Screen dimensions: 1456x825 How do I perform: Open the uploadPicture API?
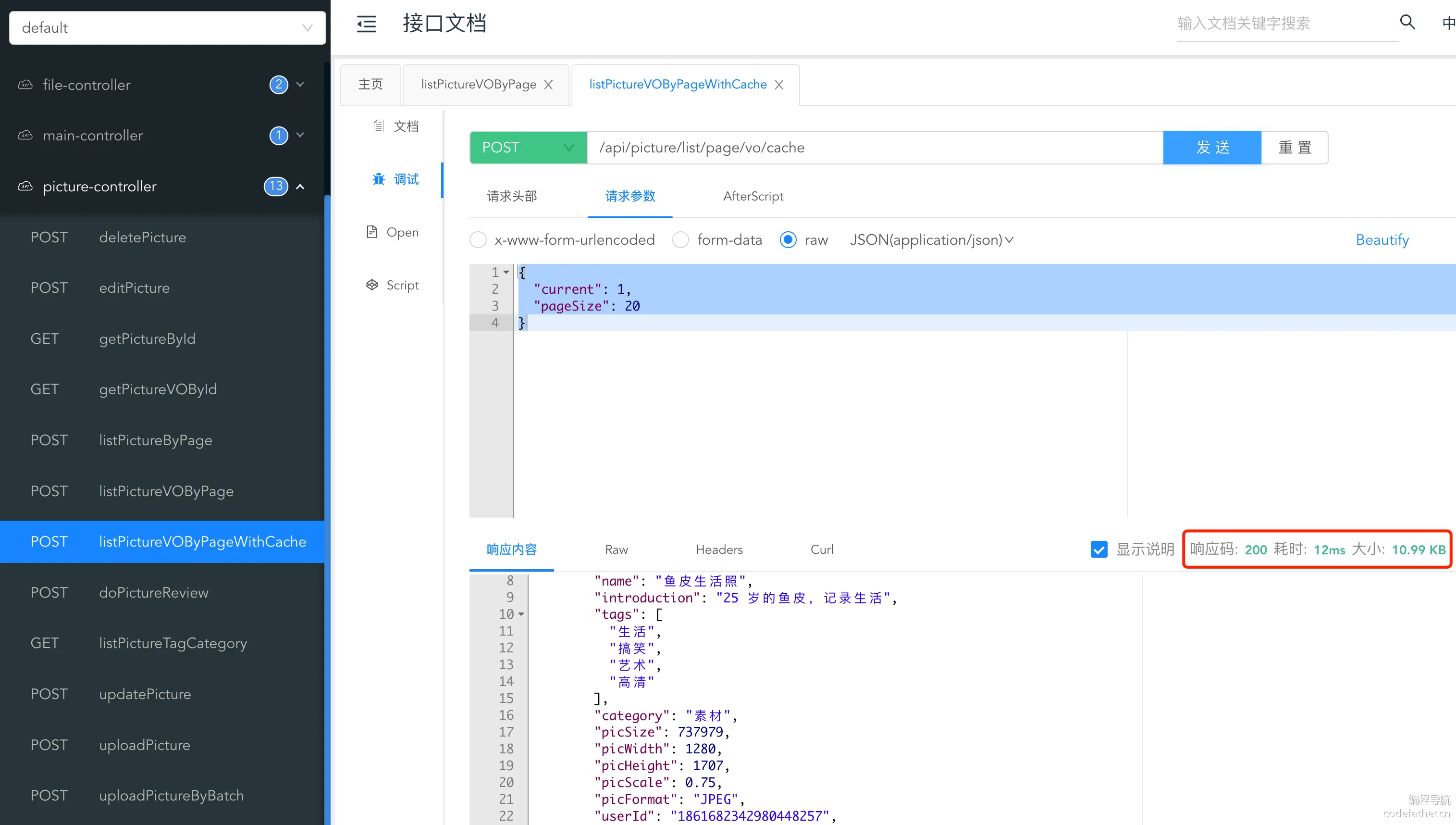tap(162, 745)
